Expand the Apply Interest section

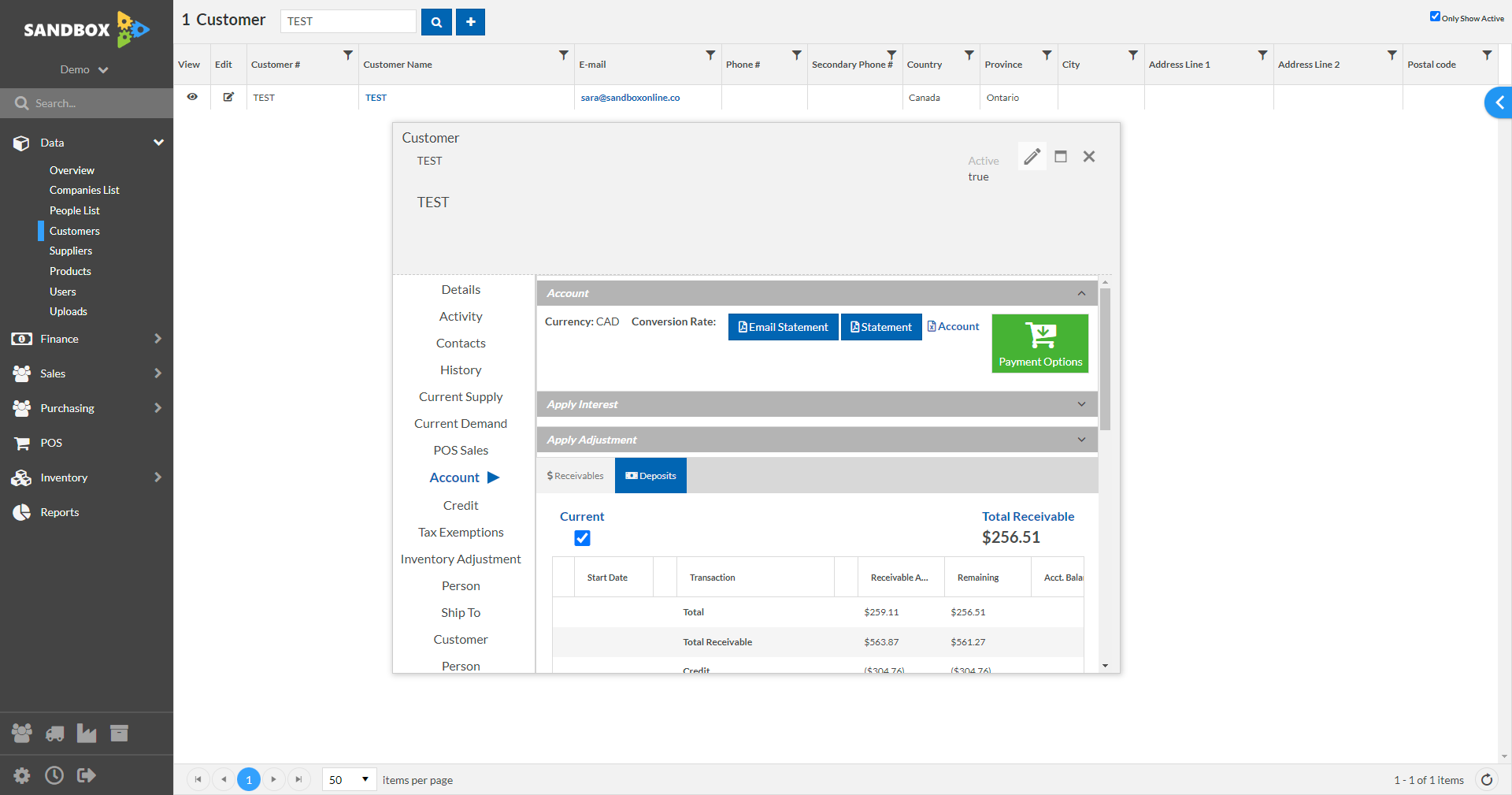(1081, 404)
